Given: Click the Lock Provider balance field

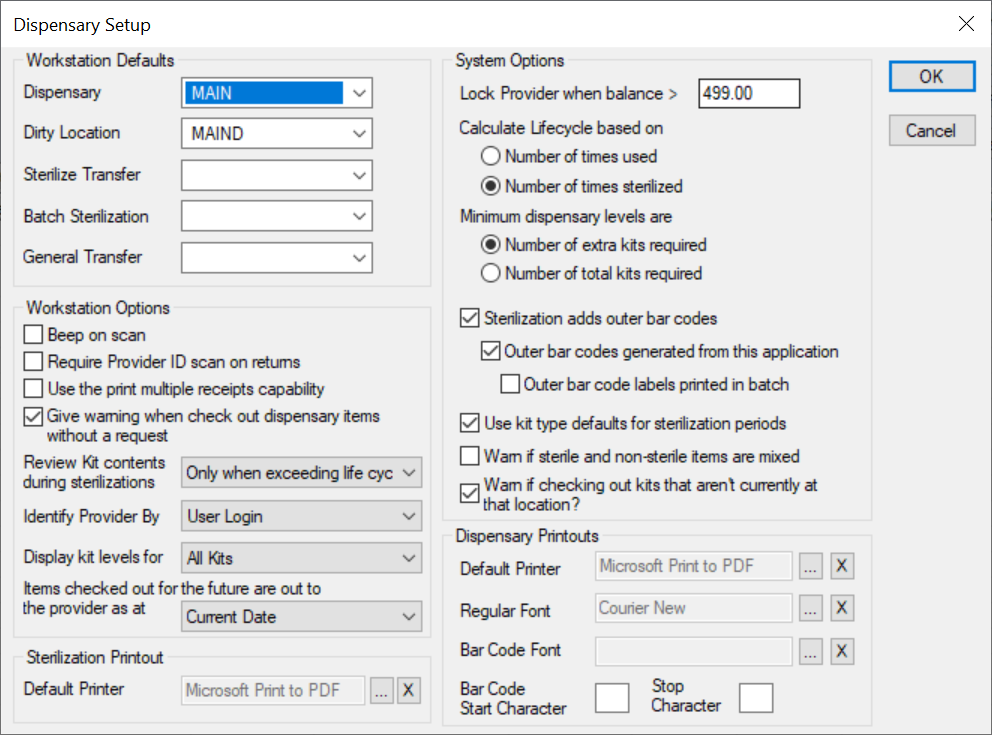Looking at the screenshot, I should point(748,93).
